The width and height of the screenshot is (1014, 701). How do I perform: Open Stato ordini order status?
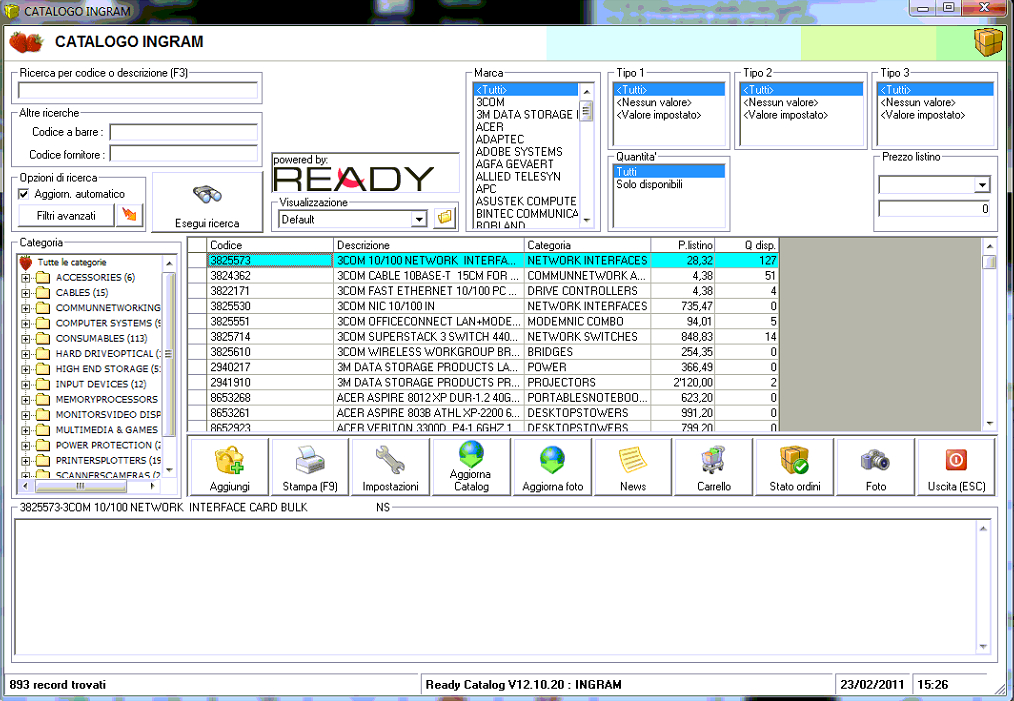pos(795,467)
